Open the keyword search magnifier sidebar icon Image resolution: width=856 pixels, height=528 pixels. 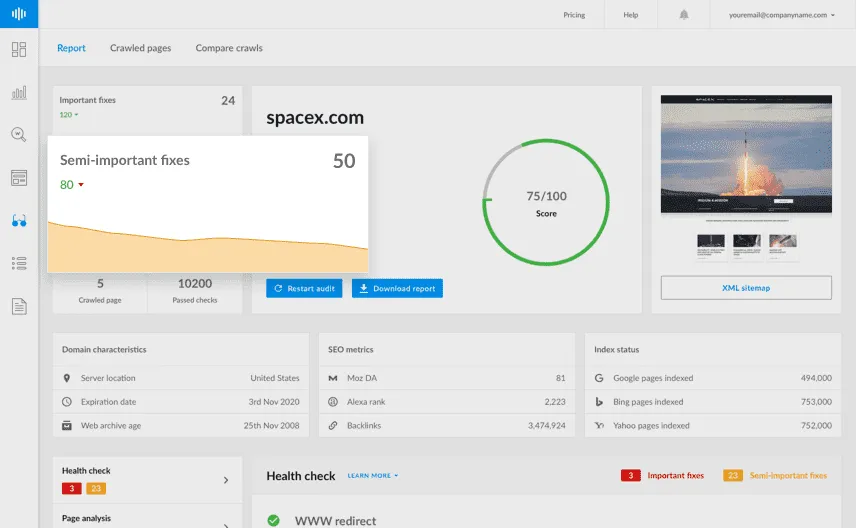pos(19,134)
